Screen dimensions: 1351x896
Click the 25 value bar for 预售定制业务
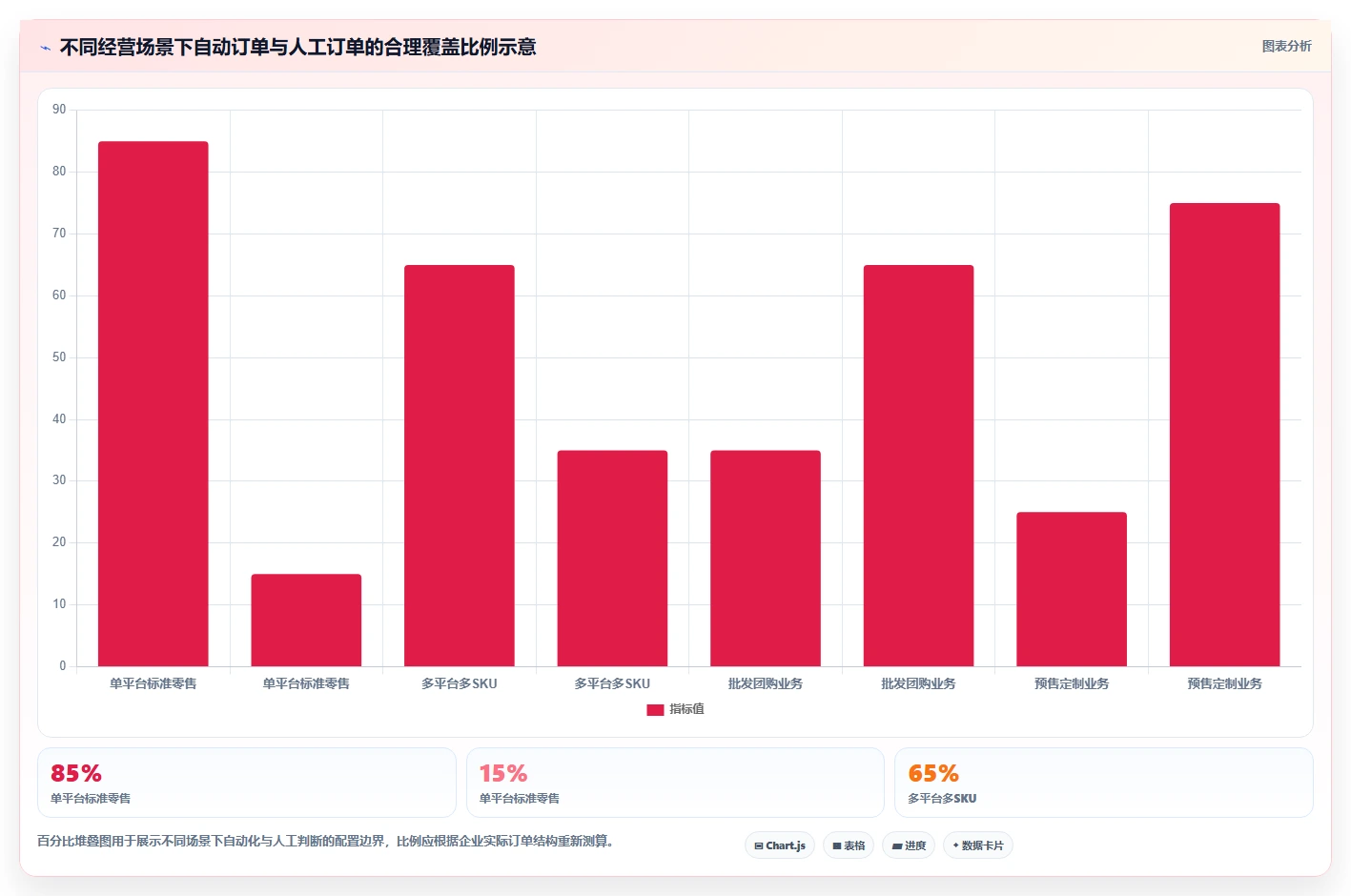click(1072, 589)
